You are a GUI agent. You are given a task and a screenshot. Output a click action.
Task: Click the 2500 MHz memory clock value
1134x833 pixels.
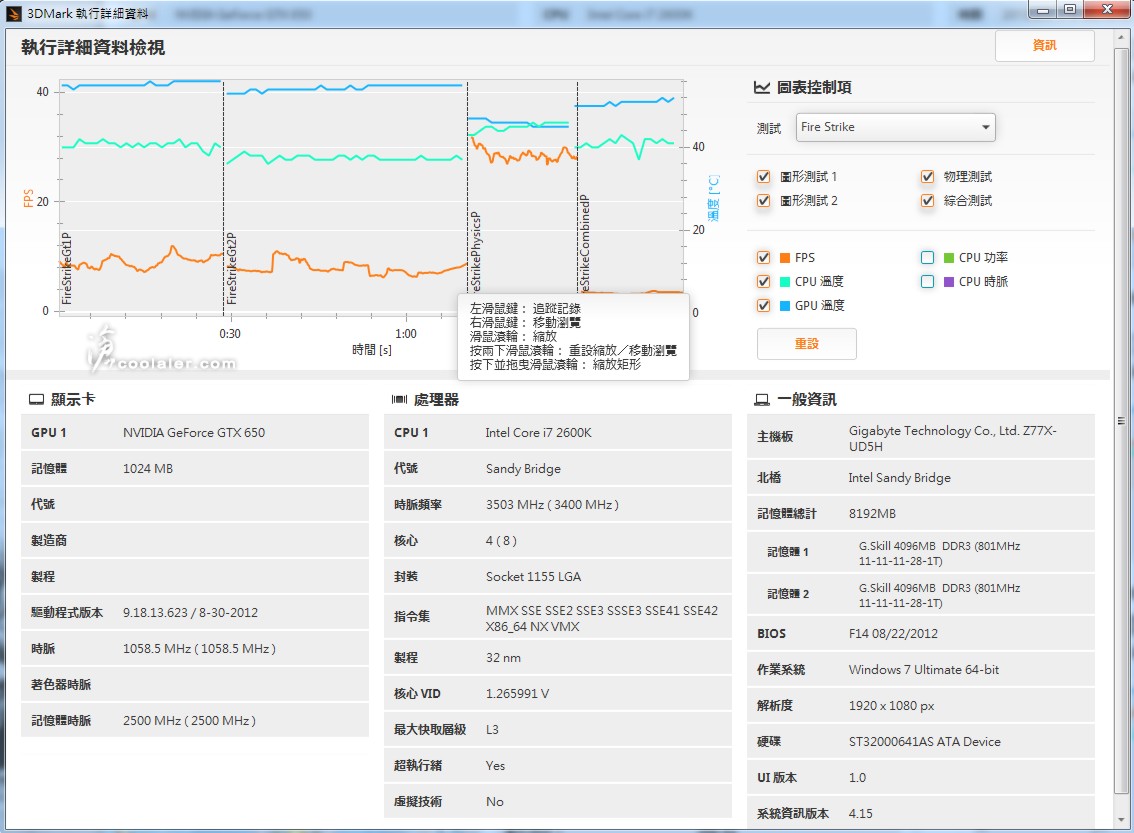[189, 721]
